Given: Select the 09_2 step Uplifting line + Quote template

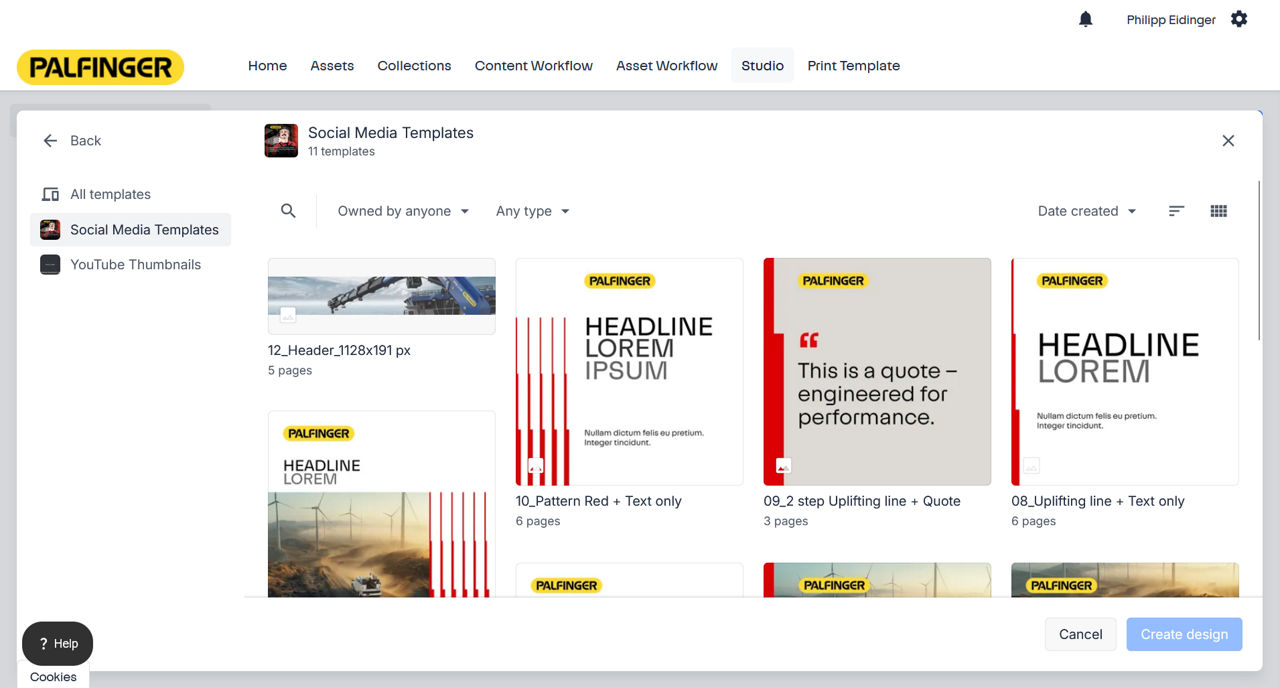Looking at the screenshot, I should point(877,372).
